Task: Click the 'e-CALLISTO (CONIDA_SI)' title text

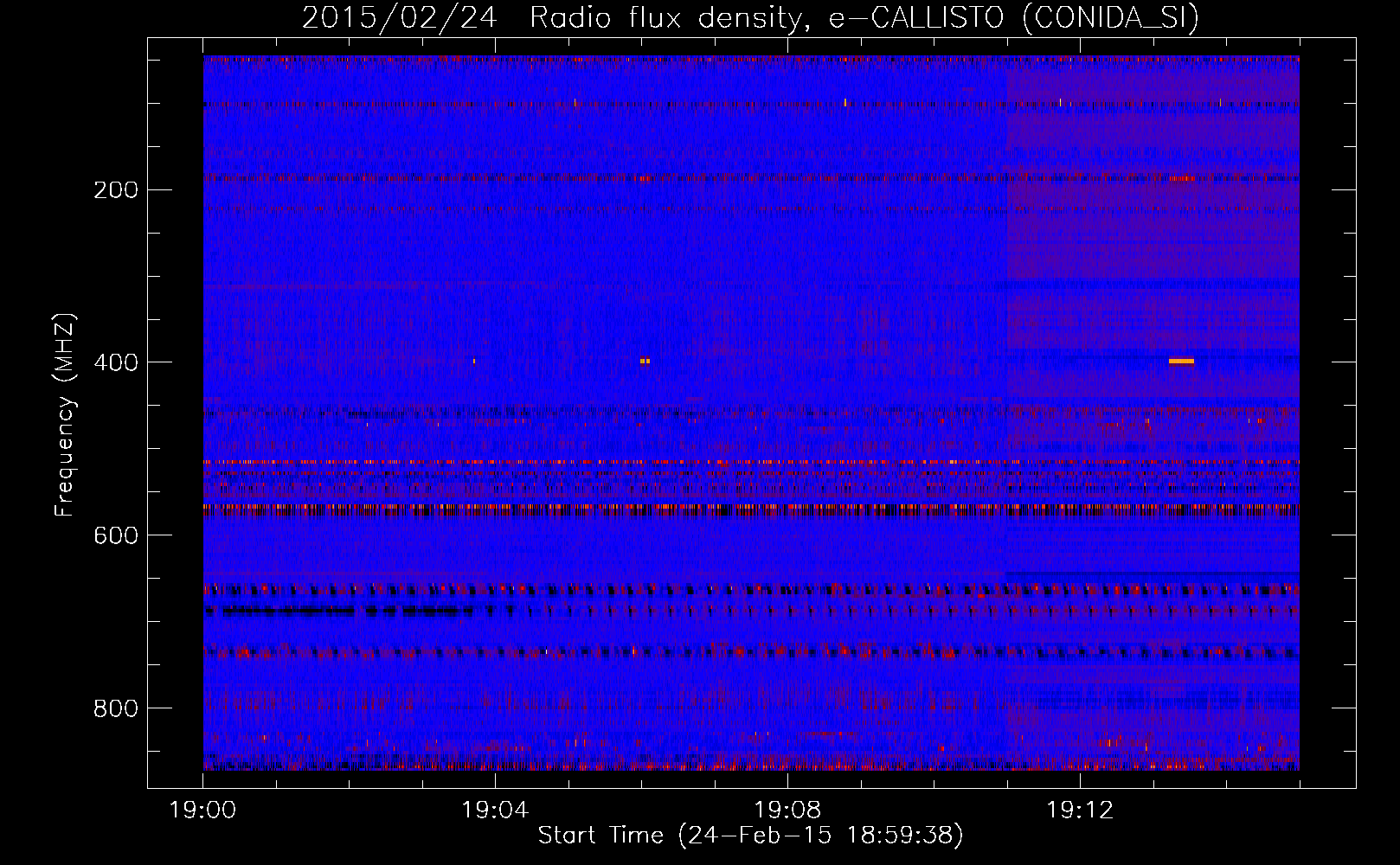Action: (1013, 18)
